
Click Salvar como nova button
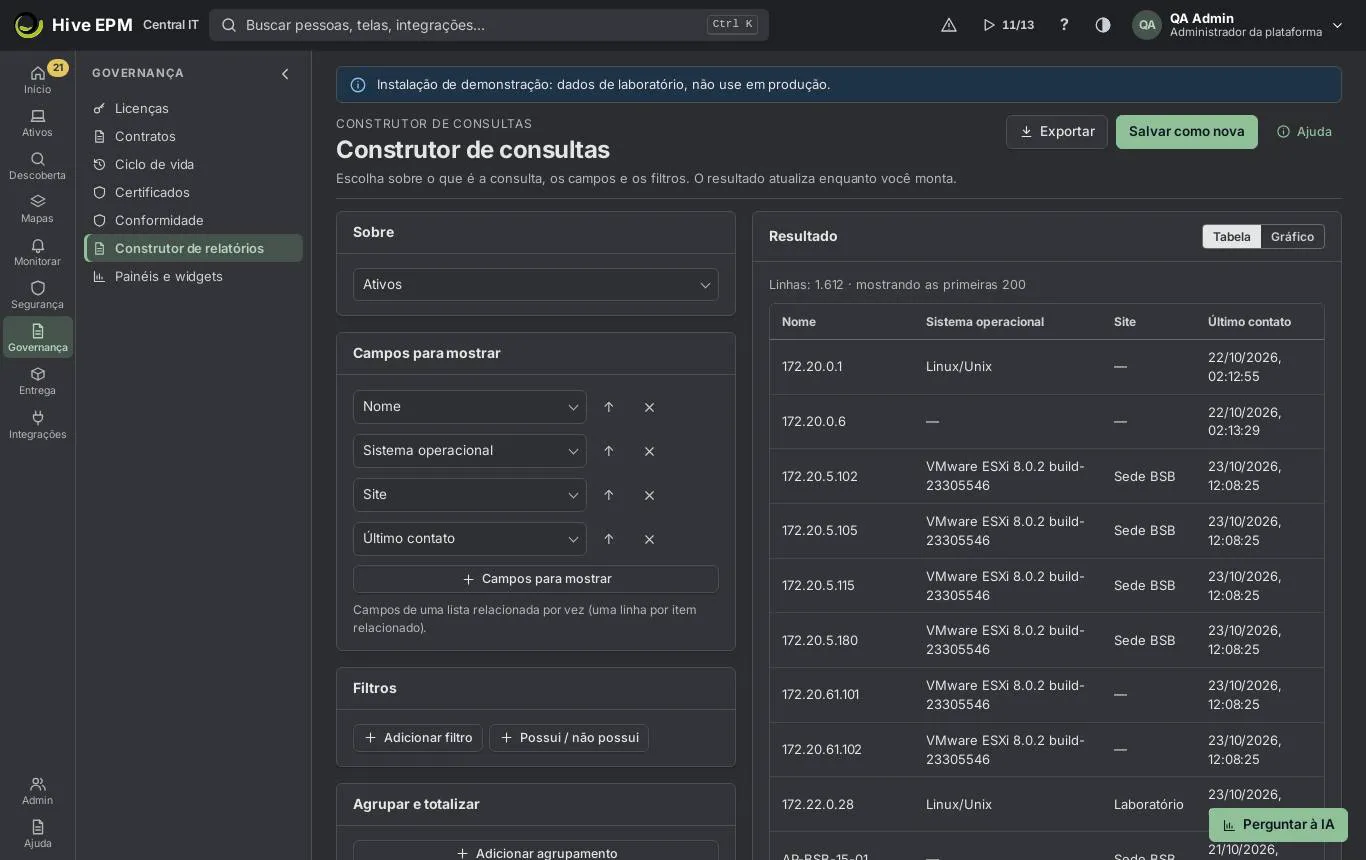tap(1187, 132)
